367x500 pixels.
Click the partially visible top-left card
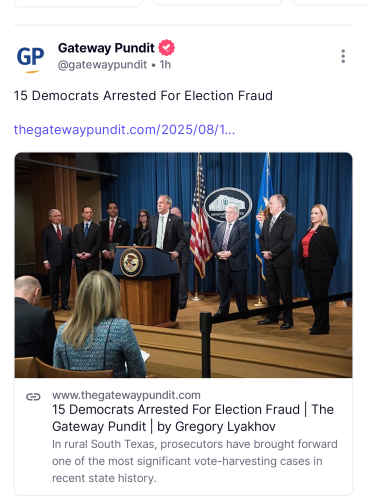click(x=78, y=3)
